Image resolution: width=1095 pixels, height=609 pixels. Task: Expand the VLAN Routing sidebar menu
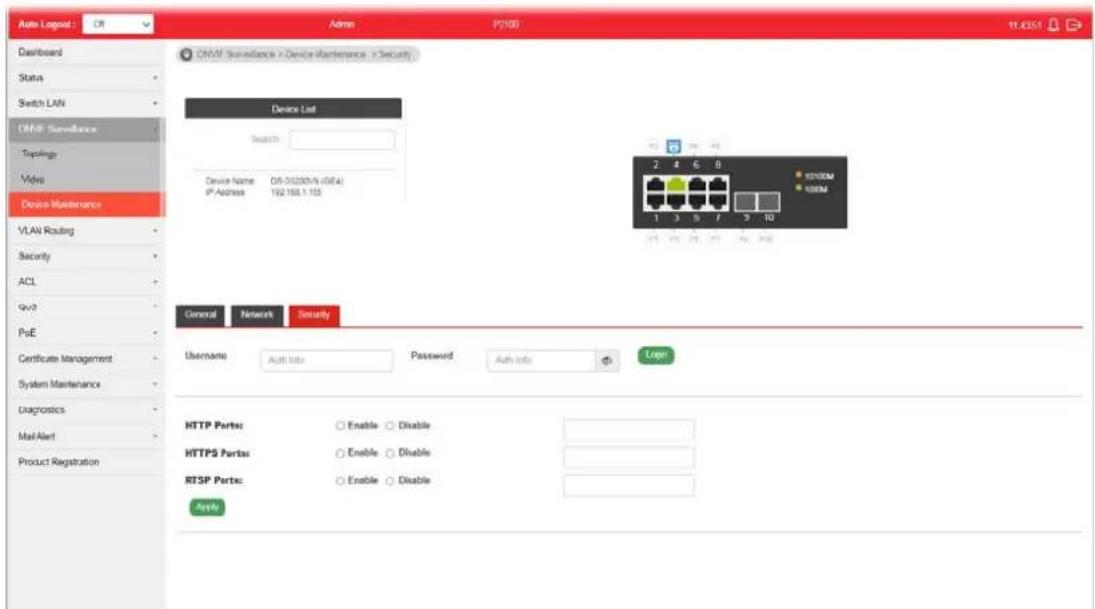coord(87,230)
